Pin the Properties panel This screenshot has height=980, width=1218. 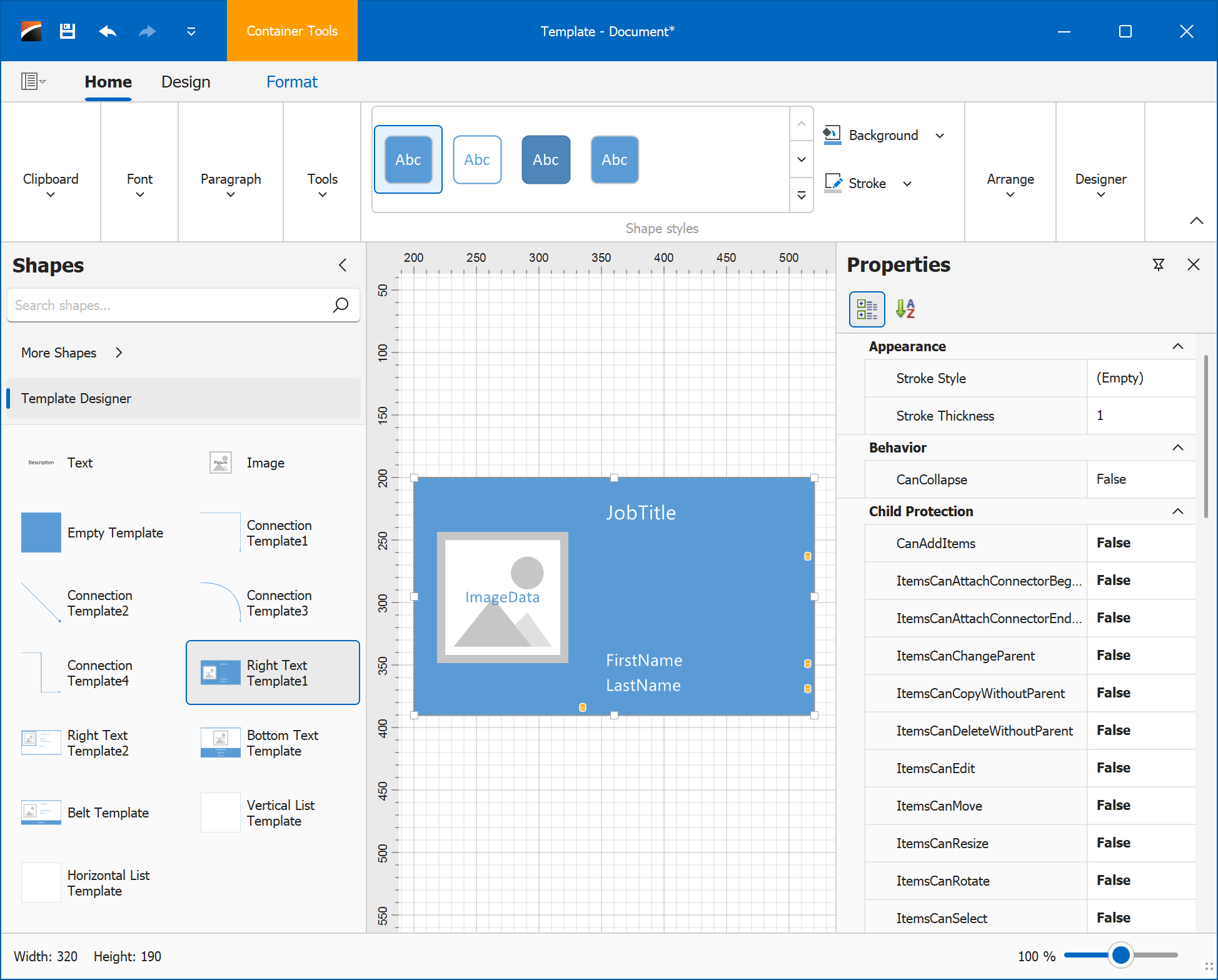tap(1158, 265)
